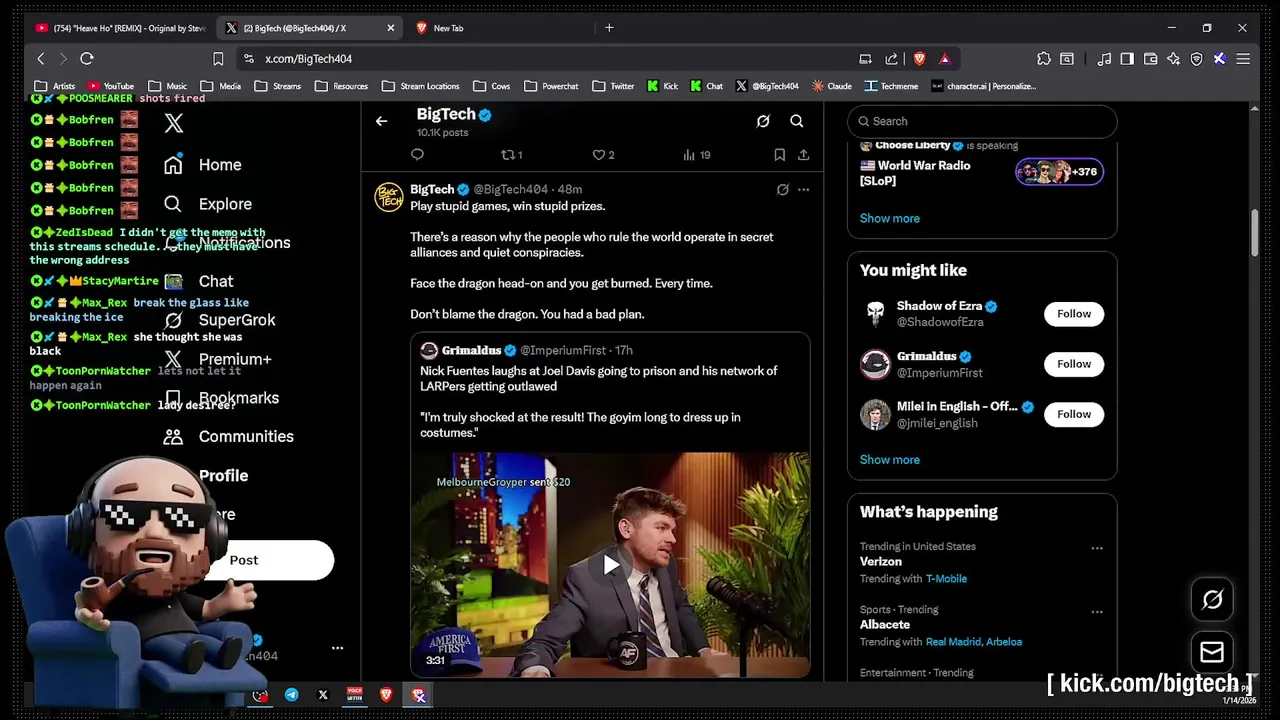Image resolution: width=1280 pixels, height=720 pixels.
Task: Open the Claude bookmark
Action: click(x=832, y=86)
